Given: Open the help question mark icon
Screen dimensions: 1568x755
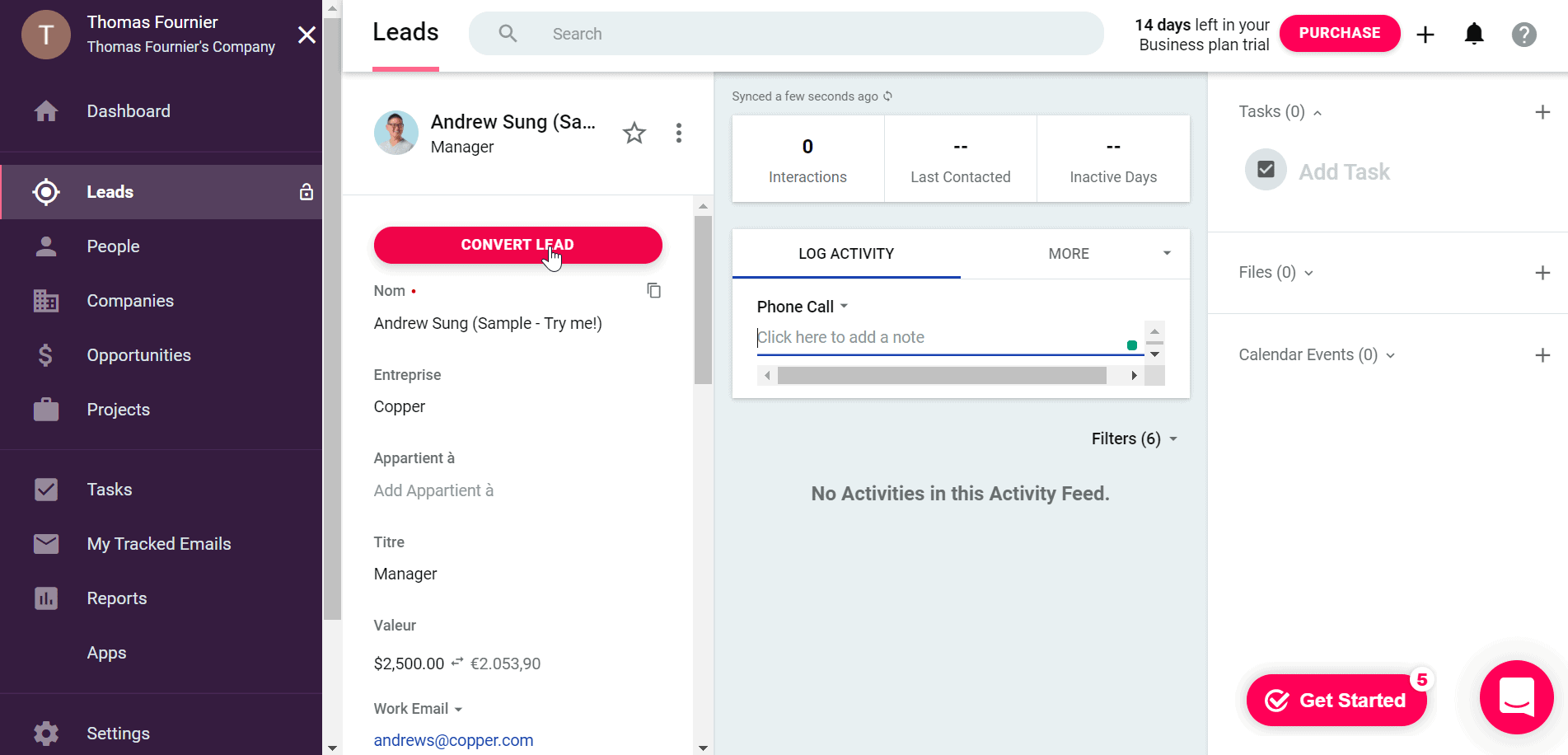Looking at the screenshot, I should click(x=1524, y=34).
